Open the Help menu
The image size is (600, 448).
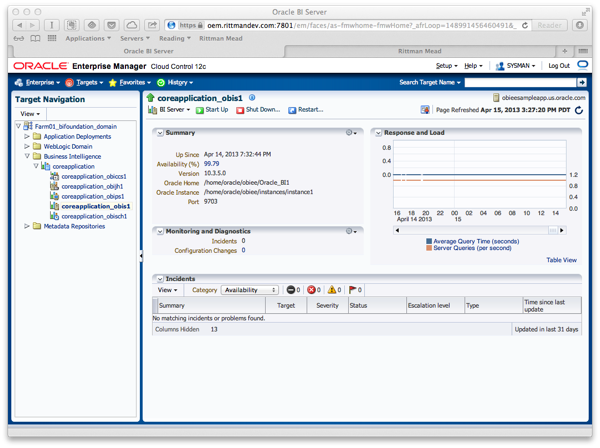point(473,66)
